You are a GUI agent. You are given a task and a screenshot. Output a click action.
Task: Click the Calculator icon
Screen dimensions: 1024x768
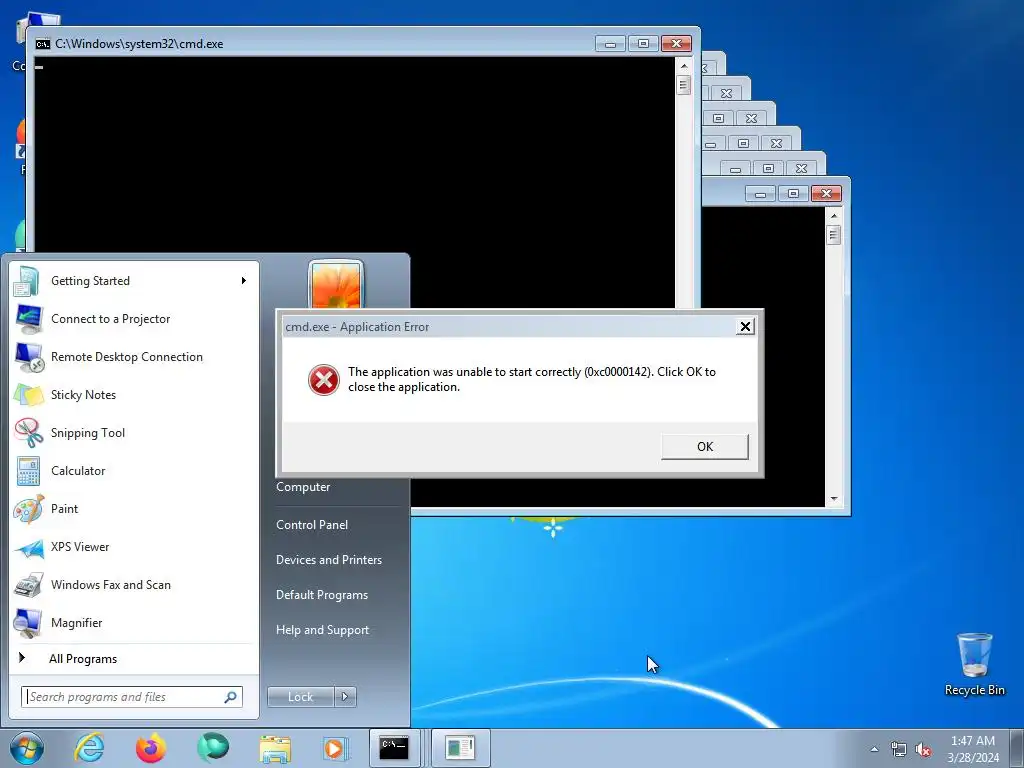(29, 471)
